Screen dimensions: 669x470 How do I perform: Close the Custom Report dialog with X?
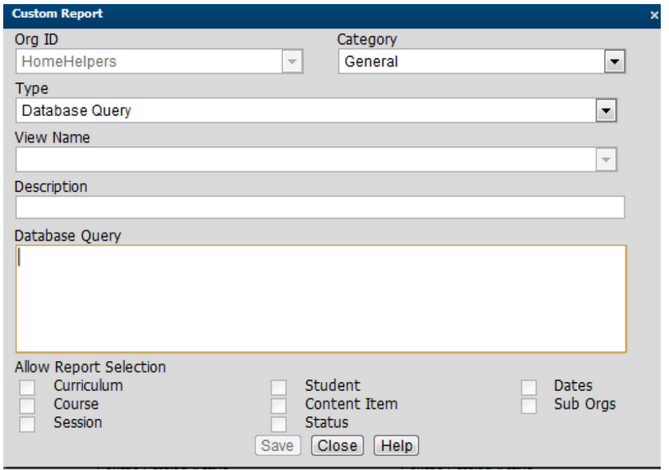coord(654,15)
